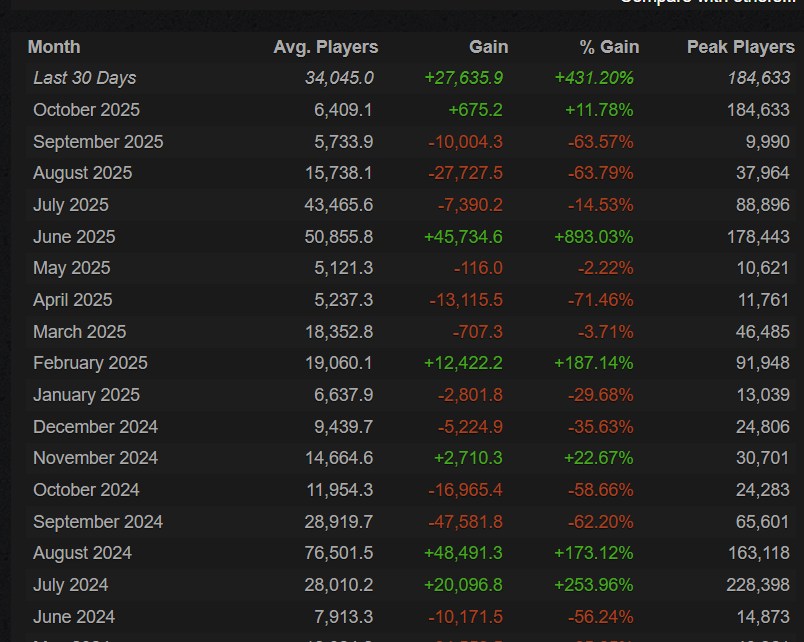Viewport: 804px width, 642px height.
Task: Select the October 2024 month cell
Action: (x=86, y=489)
